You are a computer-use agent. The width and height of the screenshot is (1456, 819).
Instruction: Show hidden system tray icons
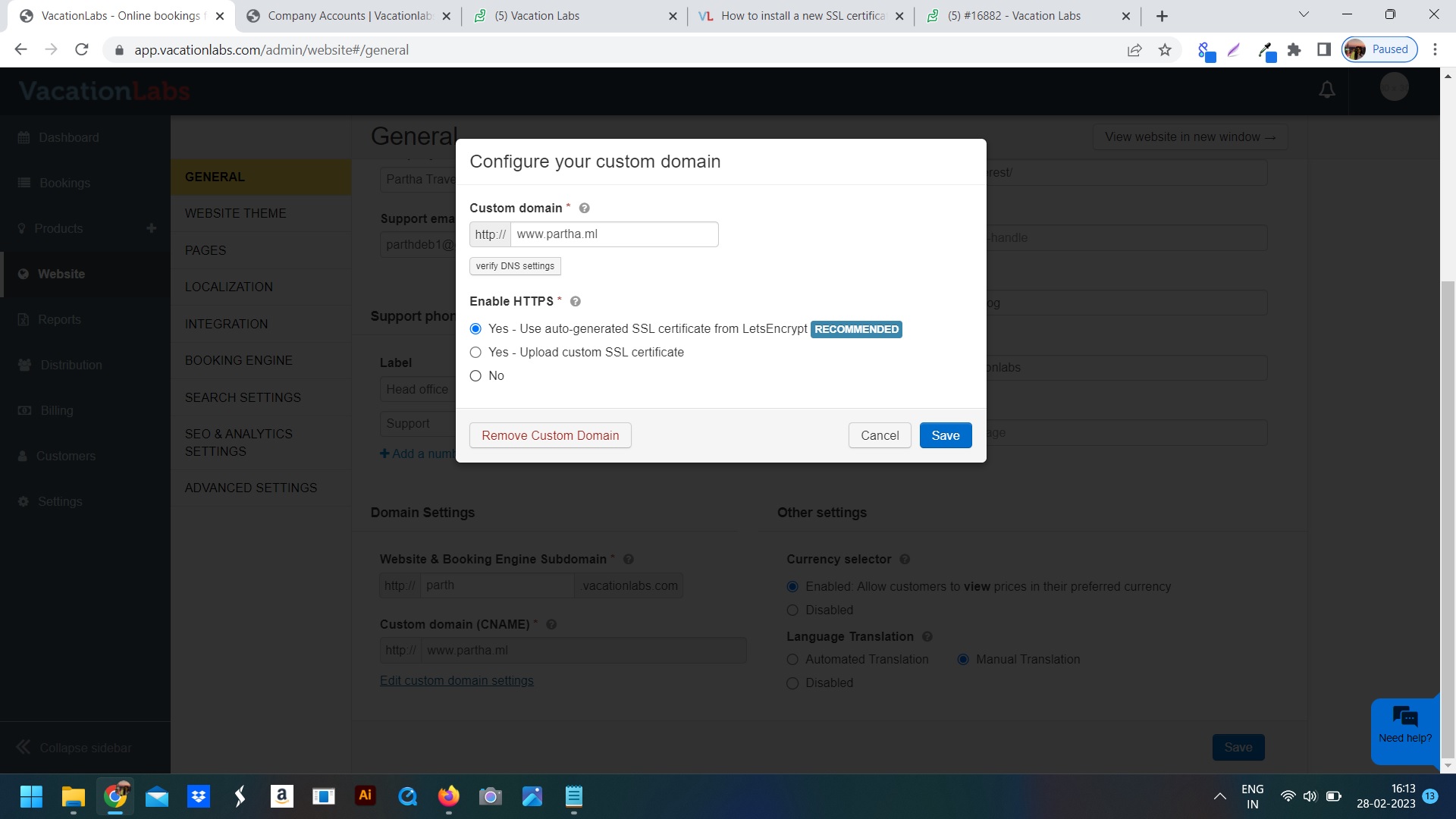pyautogui.click(x=1219, y=796)
